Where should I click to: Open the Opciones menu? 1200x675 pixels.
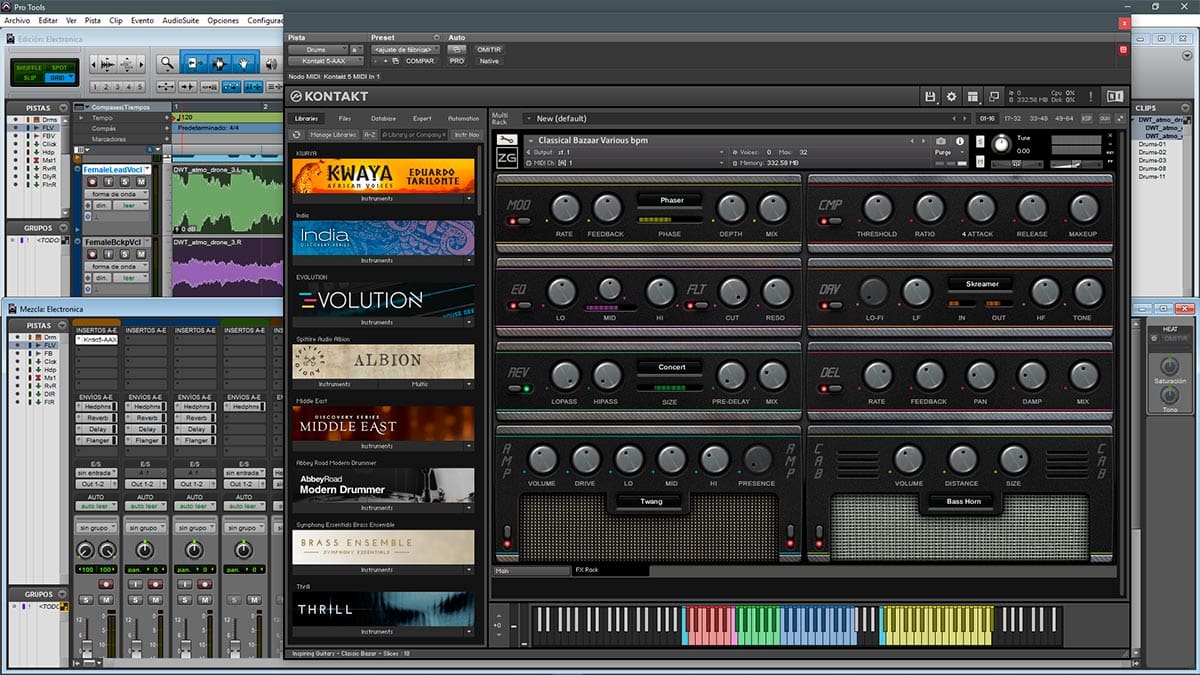[223, 20]
